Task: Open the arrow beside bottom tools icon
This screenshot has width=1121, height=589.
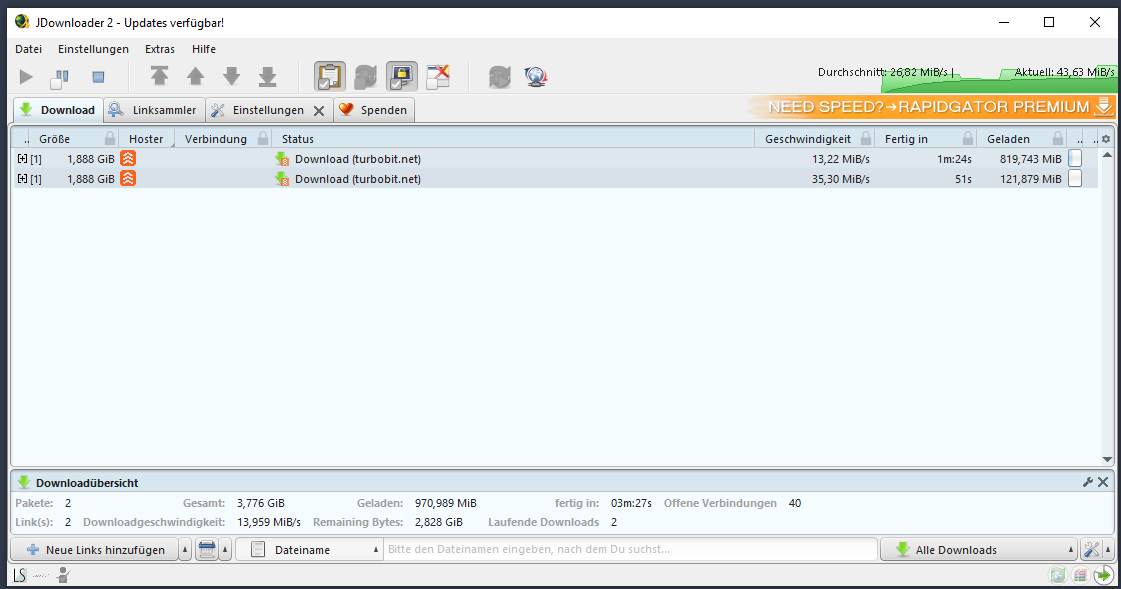Action: pos(1108,550)
